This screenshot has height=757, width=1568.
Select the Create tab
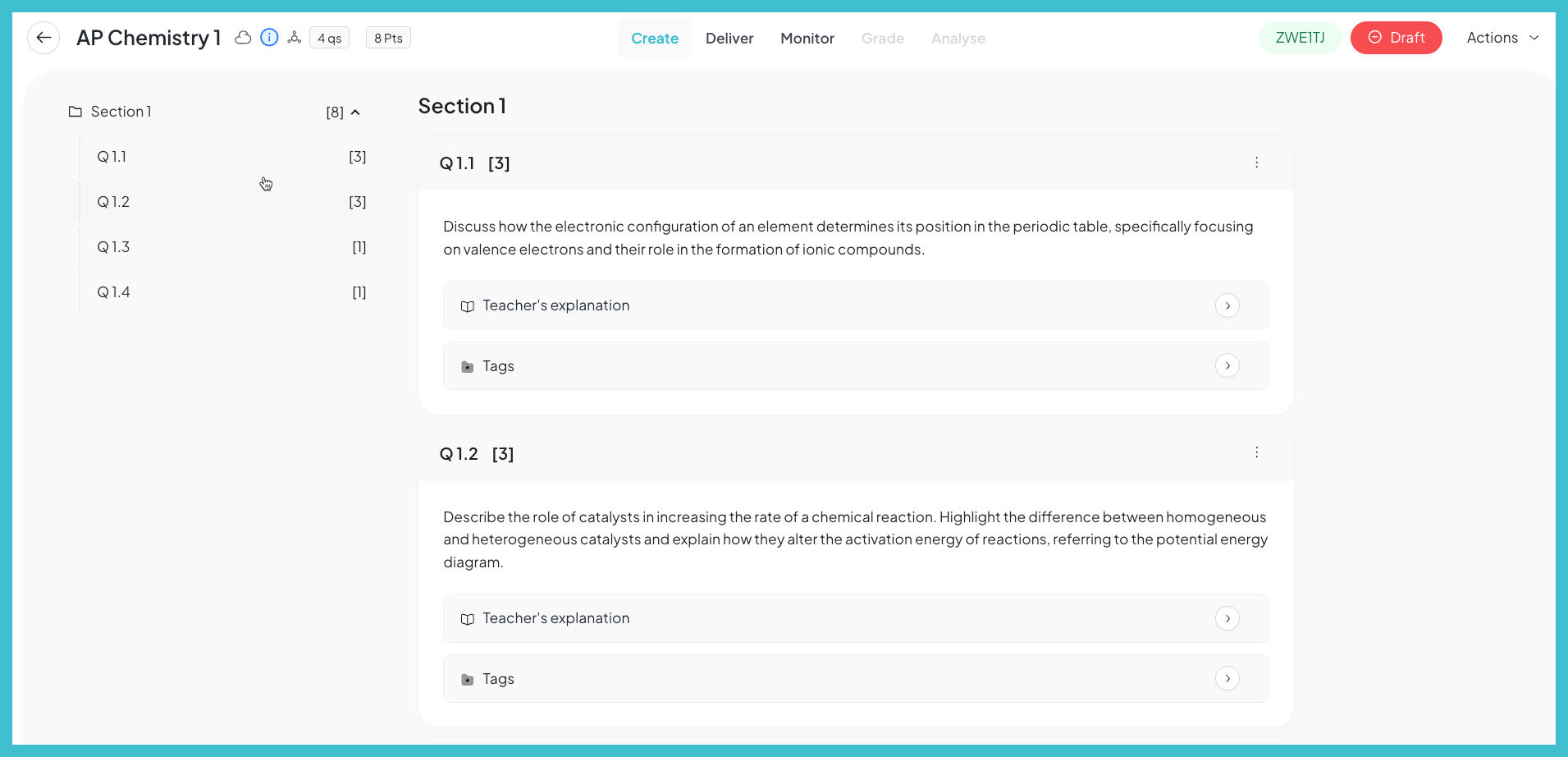pyautogui.click(x=655, y=39)
